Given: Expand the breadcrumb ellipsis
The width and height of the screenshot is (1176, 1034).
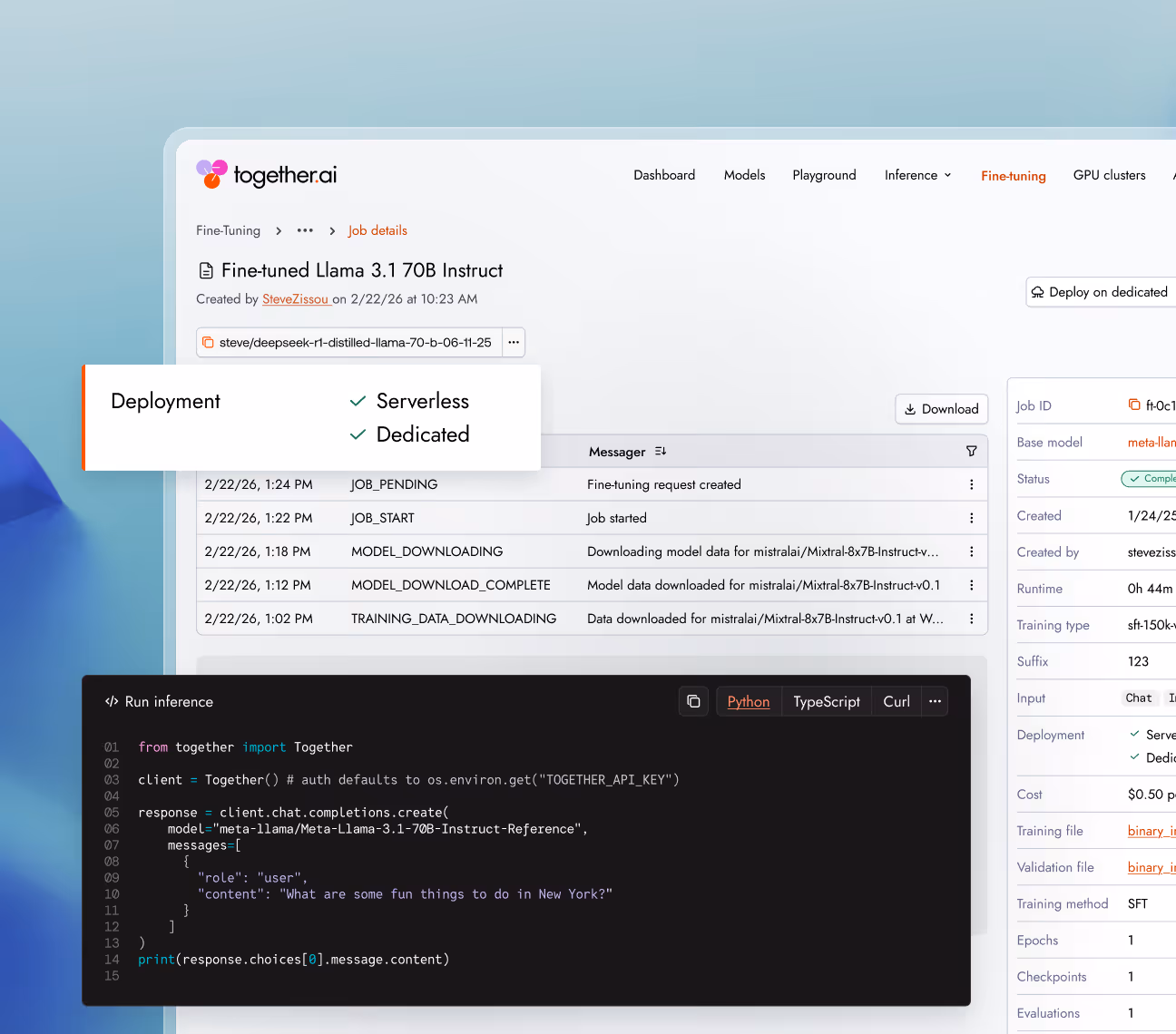Looking at the screenshot, I should tap(305, 230).
